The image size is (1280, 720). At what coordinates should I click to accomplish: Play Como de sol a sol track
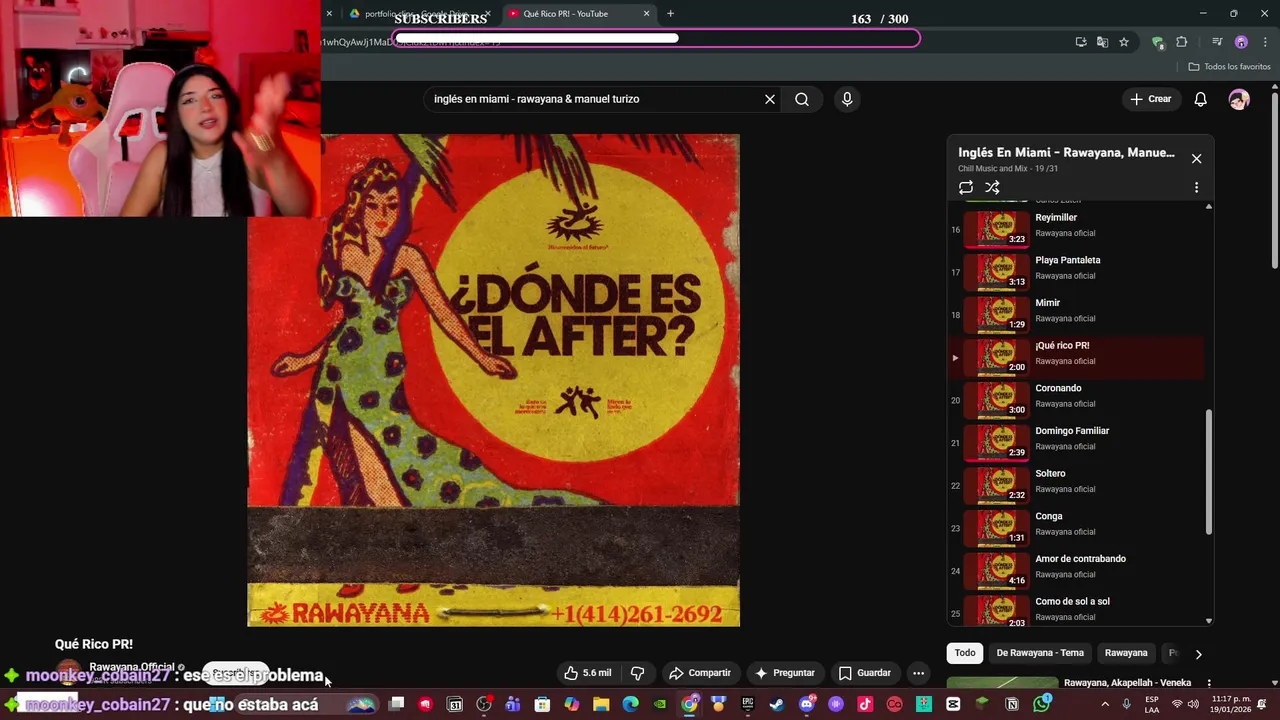click(x=1076, y=608)
